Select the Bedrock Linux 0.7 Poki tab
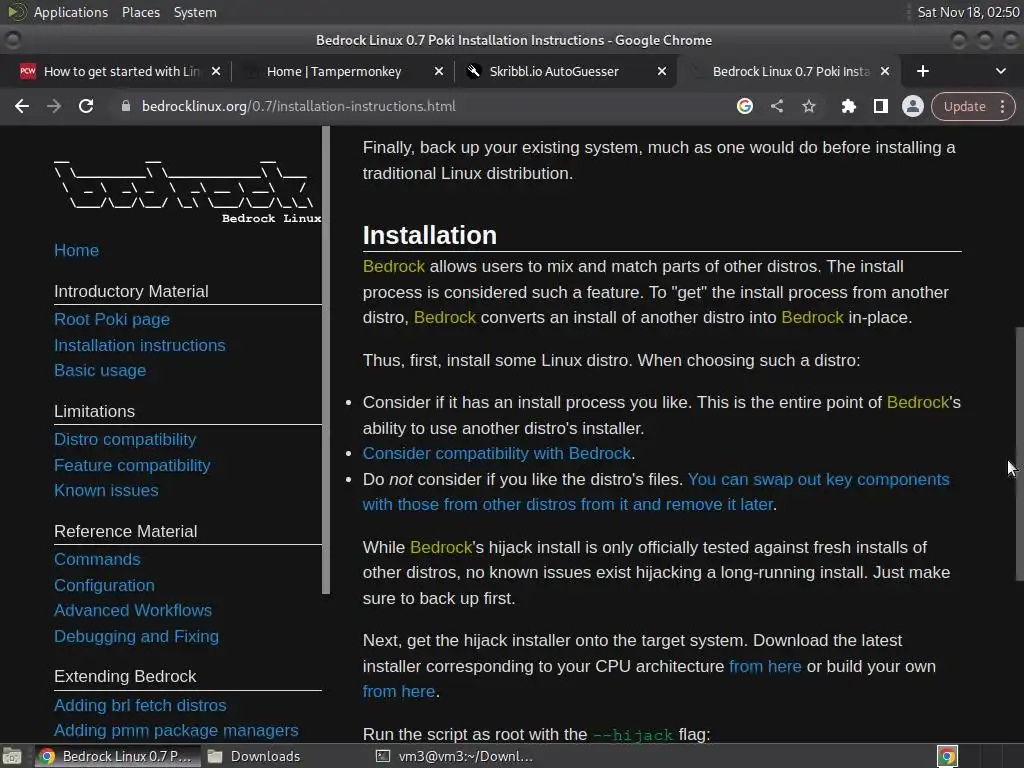 point(791,71)
